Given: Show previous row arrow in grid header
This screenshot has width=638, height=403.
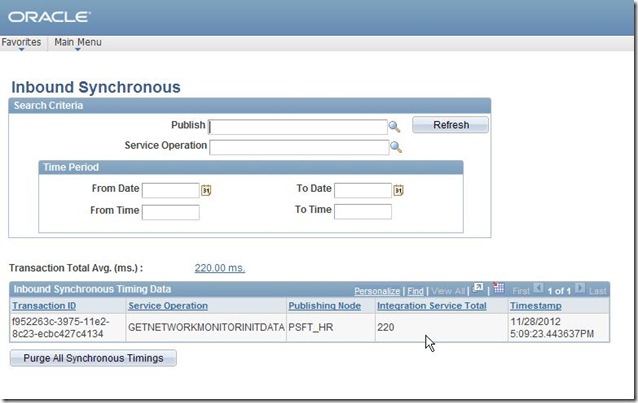Looking at the screenshot, I should pos(538,288).
